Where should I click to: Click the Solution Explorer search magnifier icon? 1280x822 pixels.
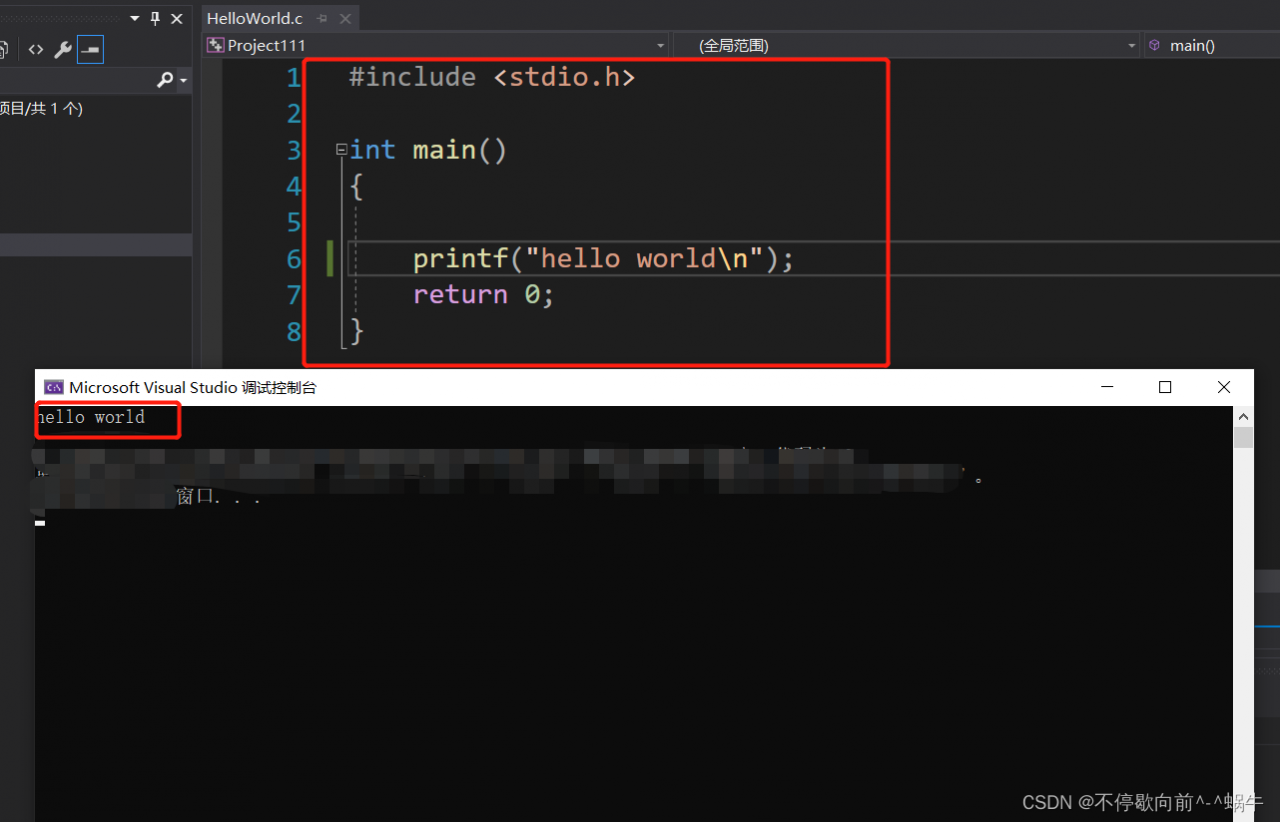click(165, 80)
